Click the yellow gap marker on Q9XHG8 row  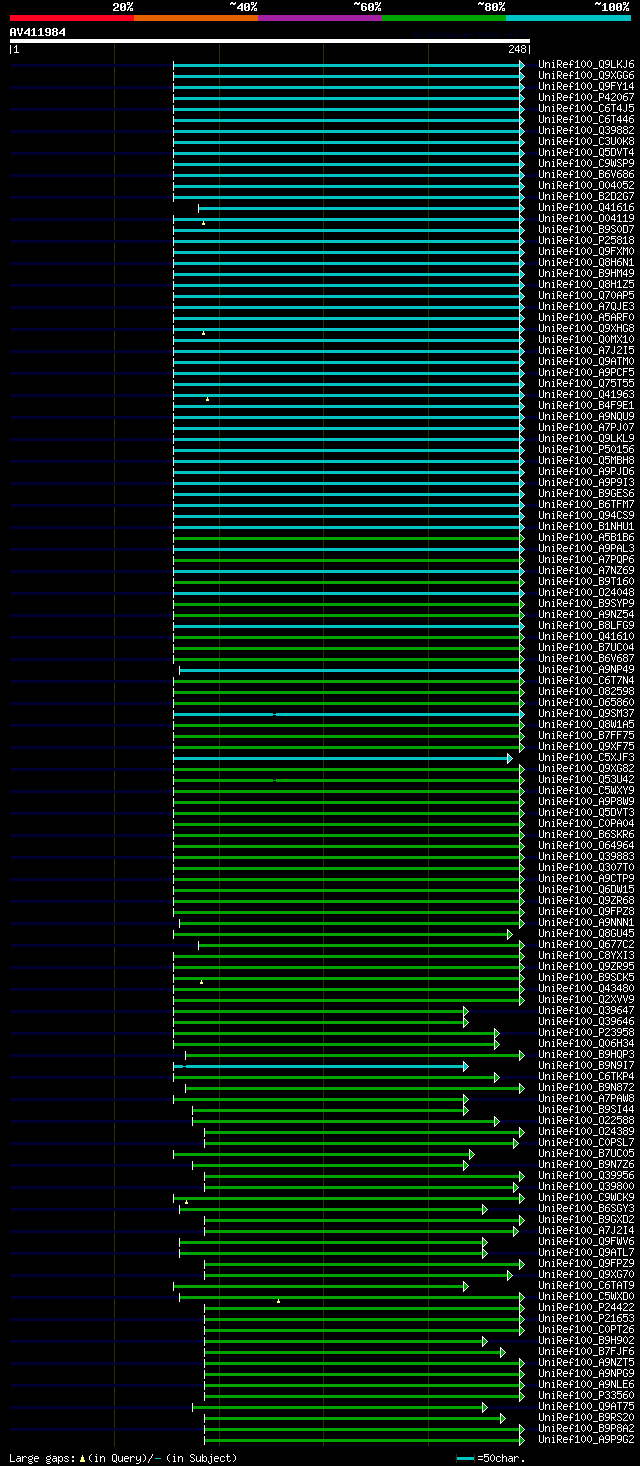pyautogui.click(x=203, y=333)
